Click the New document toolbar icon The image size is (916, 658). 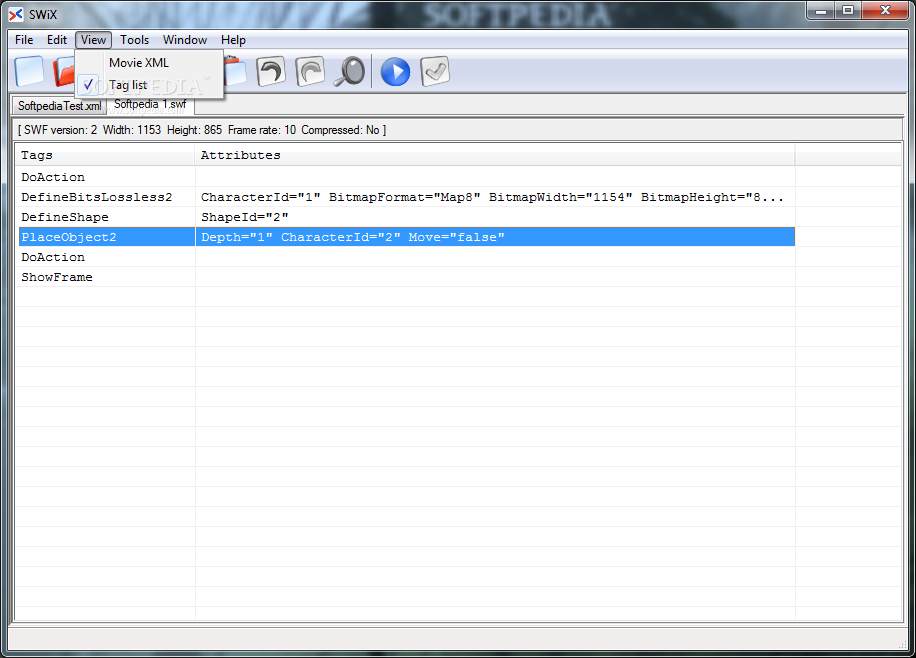(x=29, y=72)
